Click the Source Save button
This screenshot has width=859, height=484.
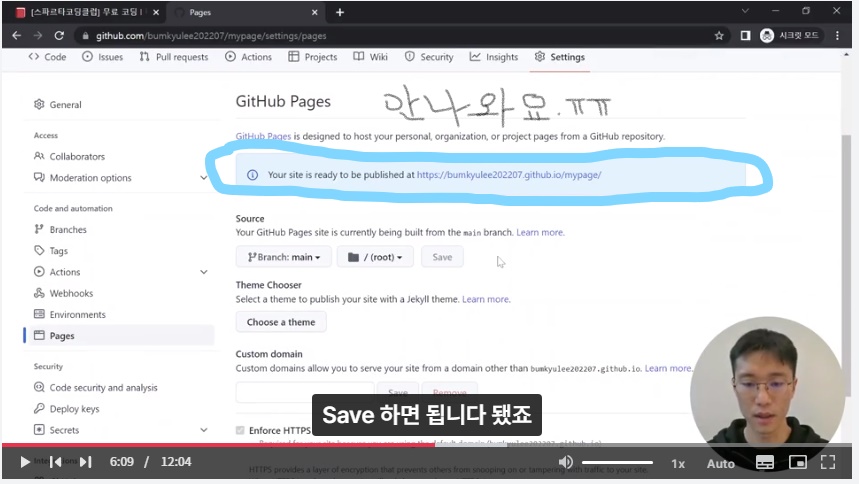[442, 257]
